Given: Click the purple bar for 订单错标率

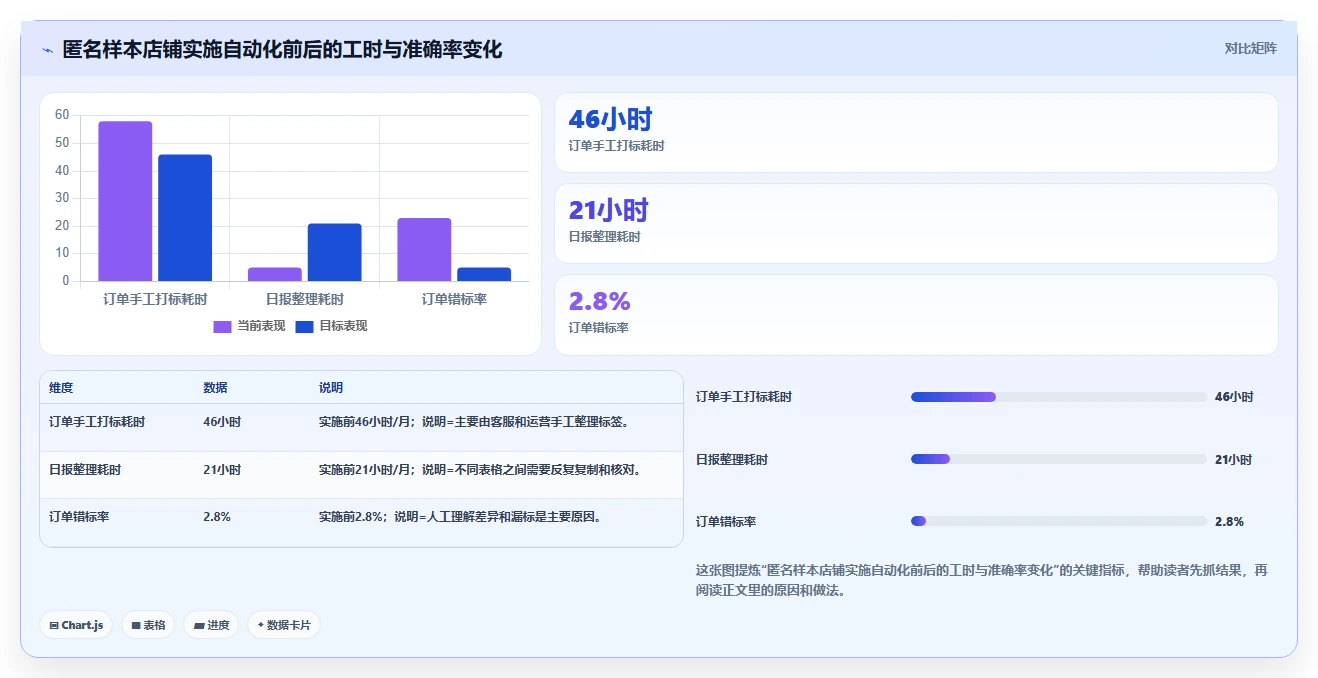Looking at the screenshot, I should point(424,249).
